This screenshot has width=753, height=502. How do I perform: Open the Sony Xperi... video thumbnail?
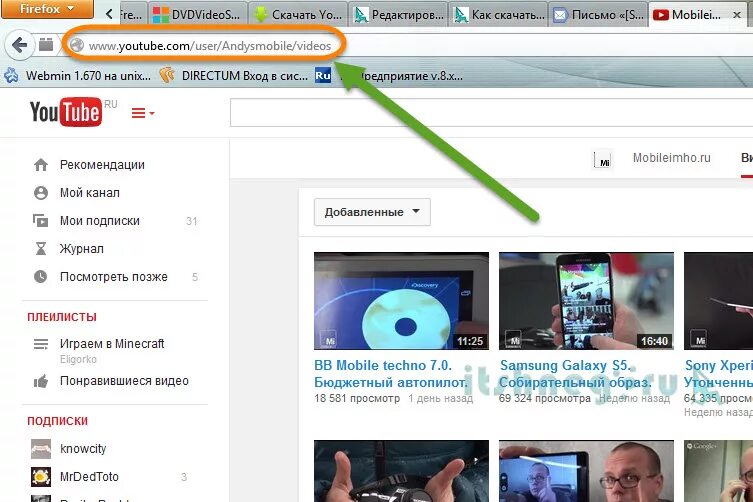click(x=718, y=301)
